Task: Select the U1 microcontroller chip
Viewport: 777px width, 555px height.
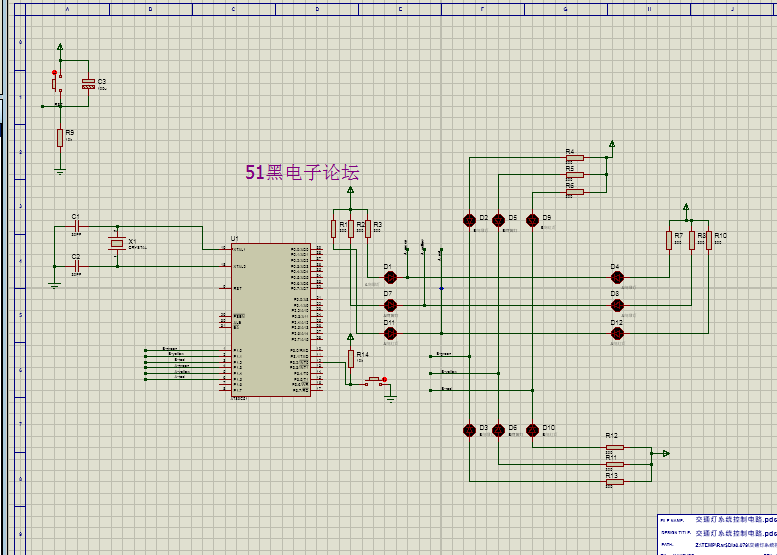Action: coord(271,320)
